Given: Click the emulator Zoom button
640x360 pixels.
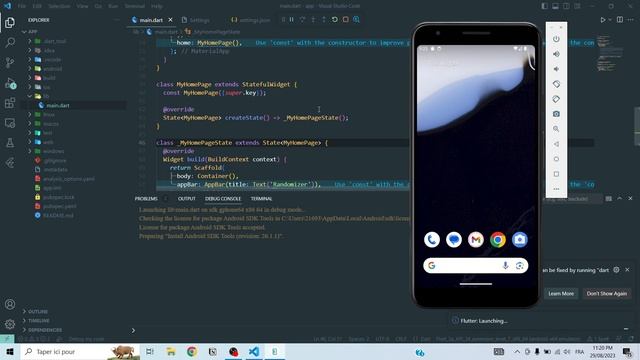Looking at the screenshot, I should [556, 129].
